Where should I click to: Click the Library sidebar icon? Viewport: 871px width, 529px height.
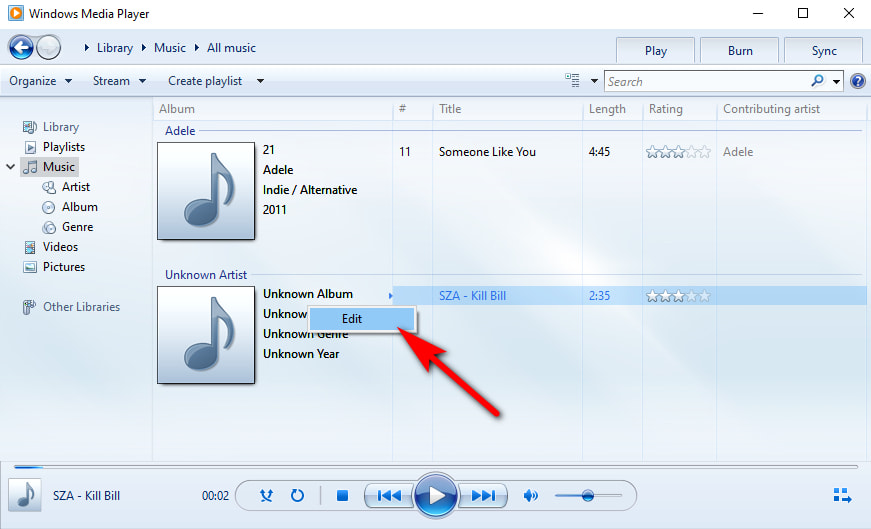point(29,127)
